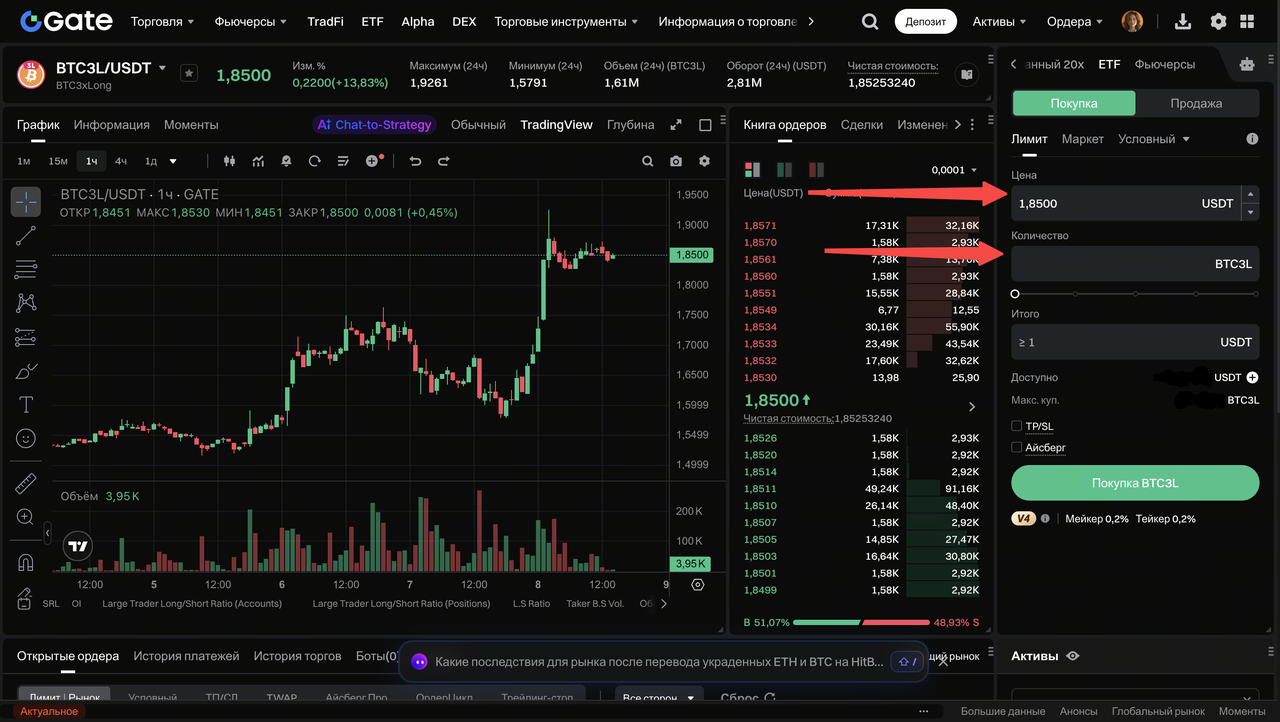Viewport: 1280px width, 722px height.
Task: Add BTC3L/USDT to favorites star
Action: click(x=189, y=73)
